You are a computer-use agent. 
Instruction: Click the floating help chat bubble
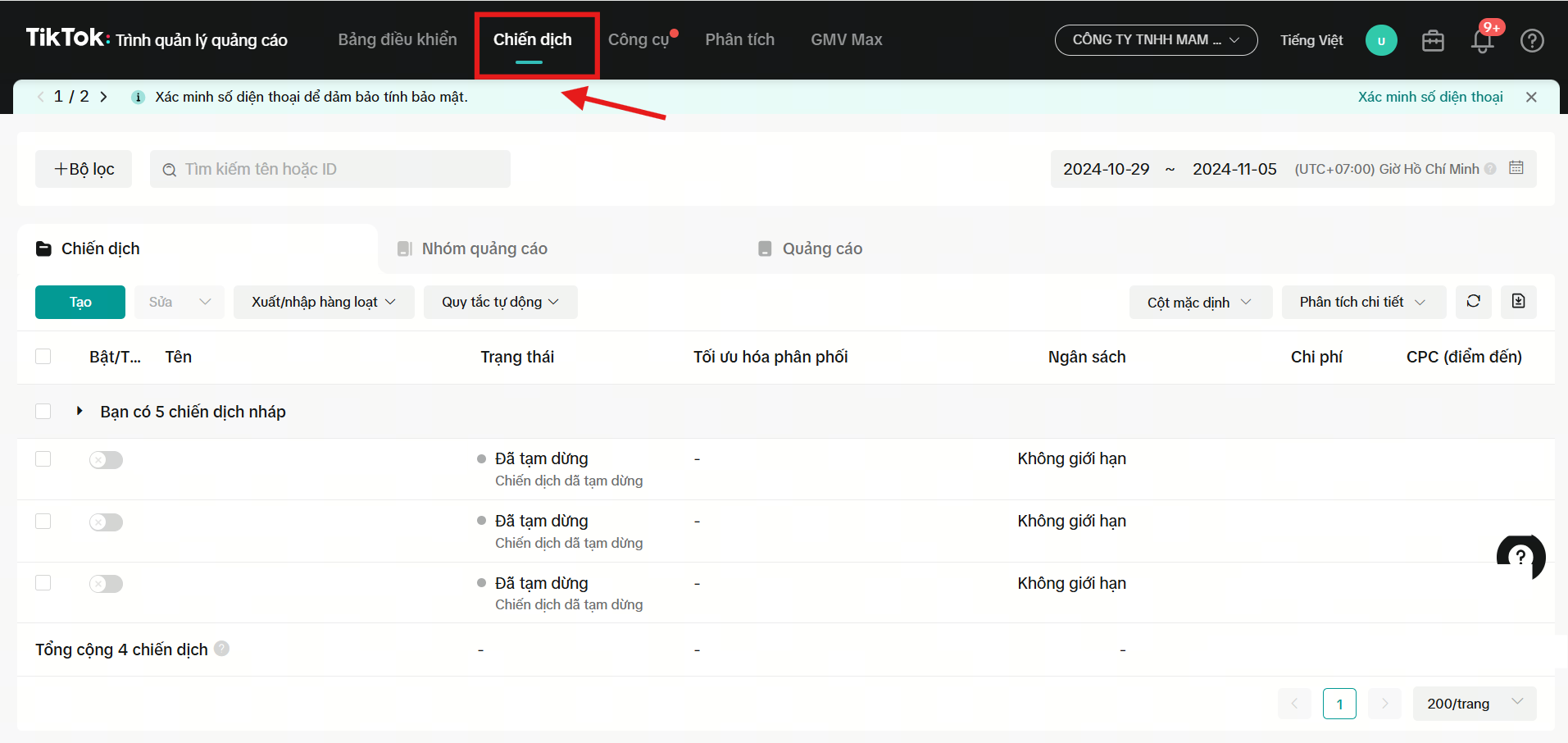[1521, 558]
